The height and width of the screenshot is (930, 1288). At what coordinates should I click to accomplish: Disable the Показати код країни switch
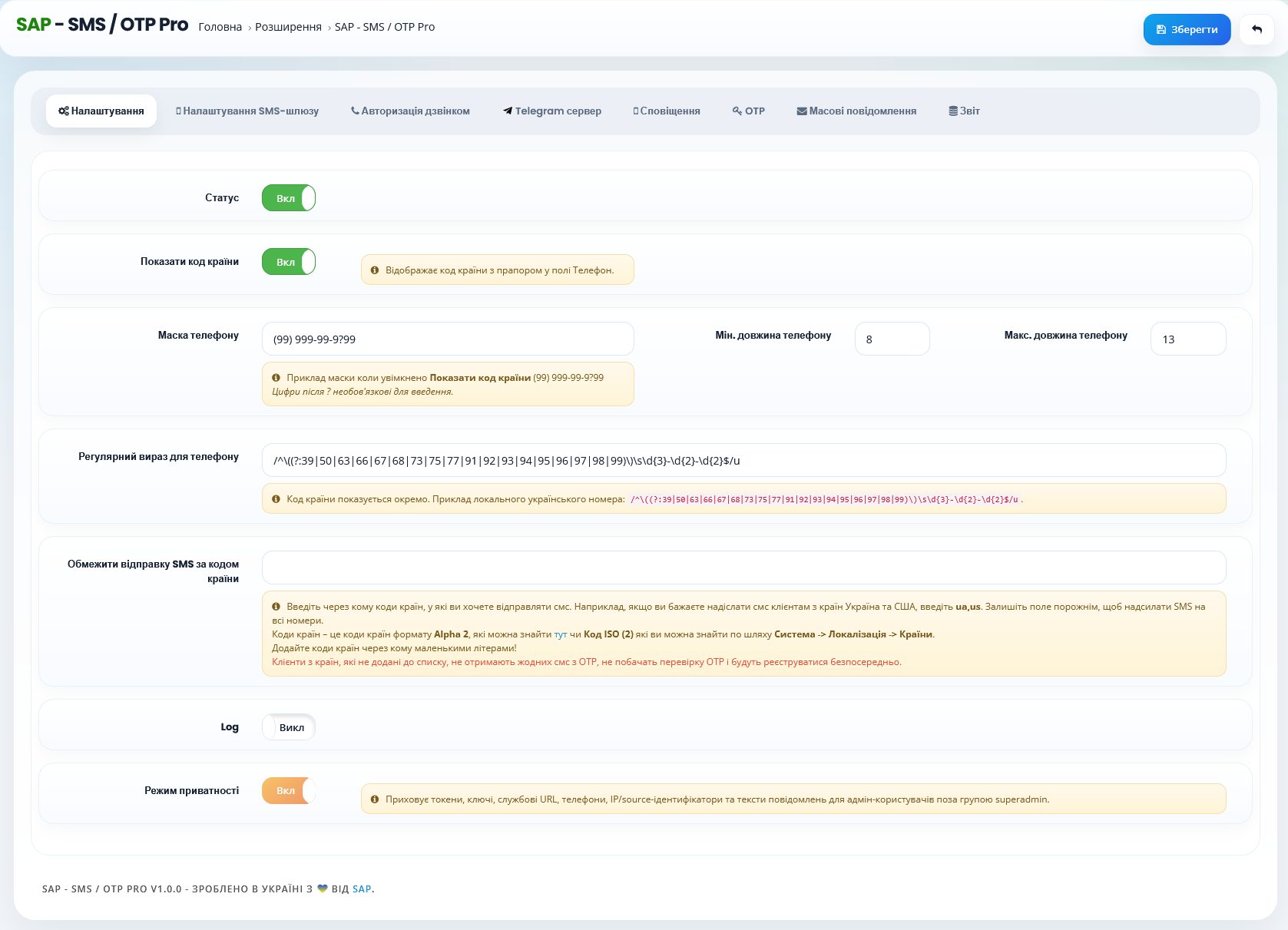coord(289,262)
